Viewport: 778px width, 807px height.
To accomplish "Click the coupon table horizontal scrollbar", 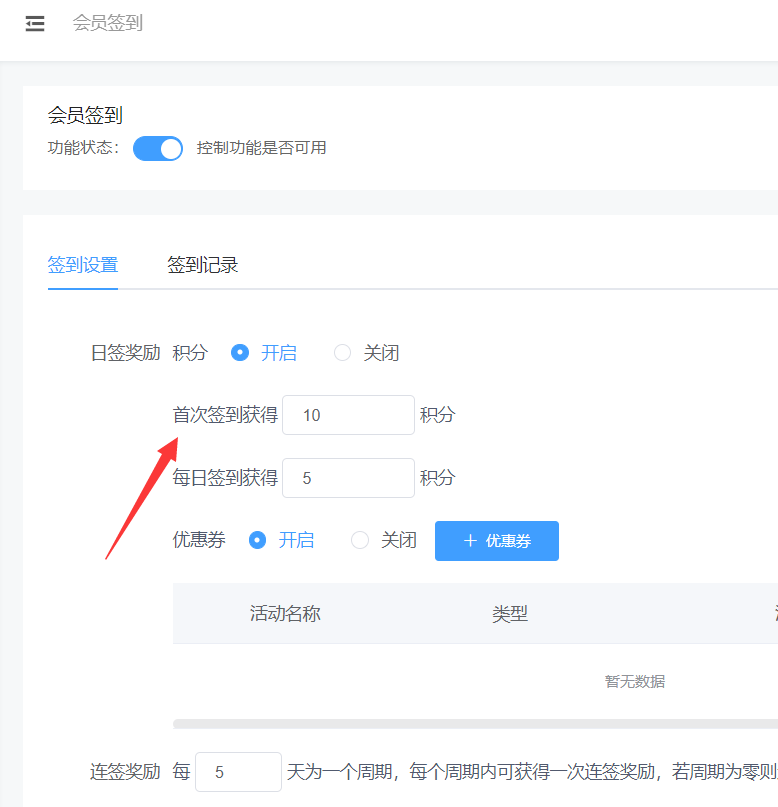I will [x=475, y=723].
